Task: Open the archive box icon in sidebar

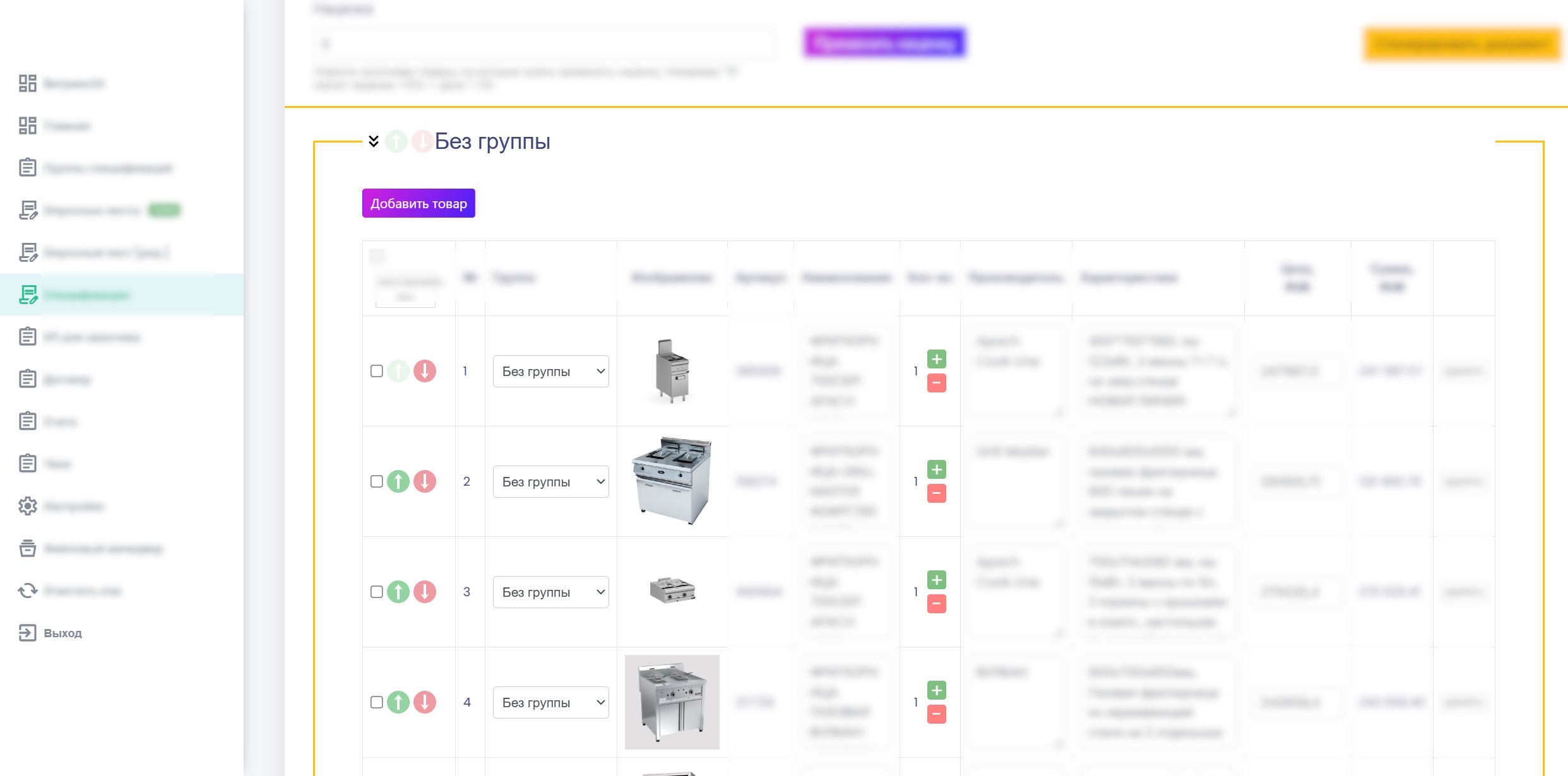Action: click(28, 548)
